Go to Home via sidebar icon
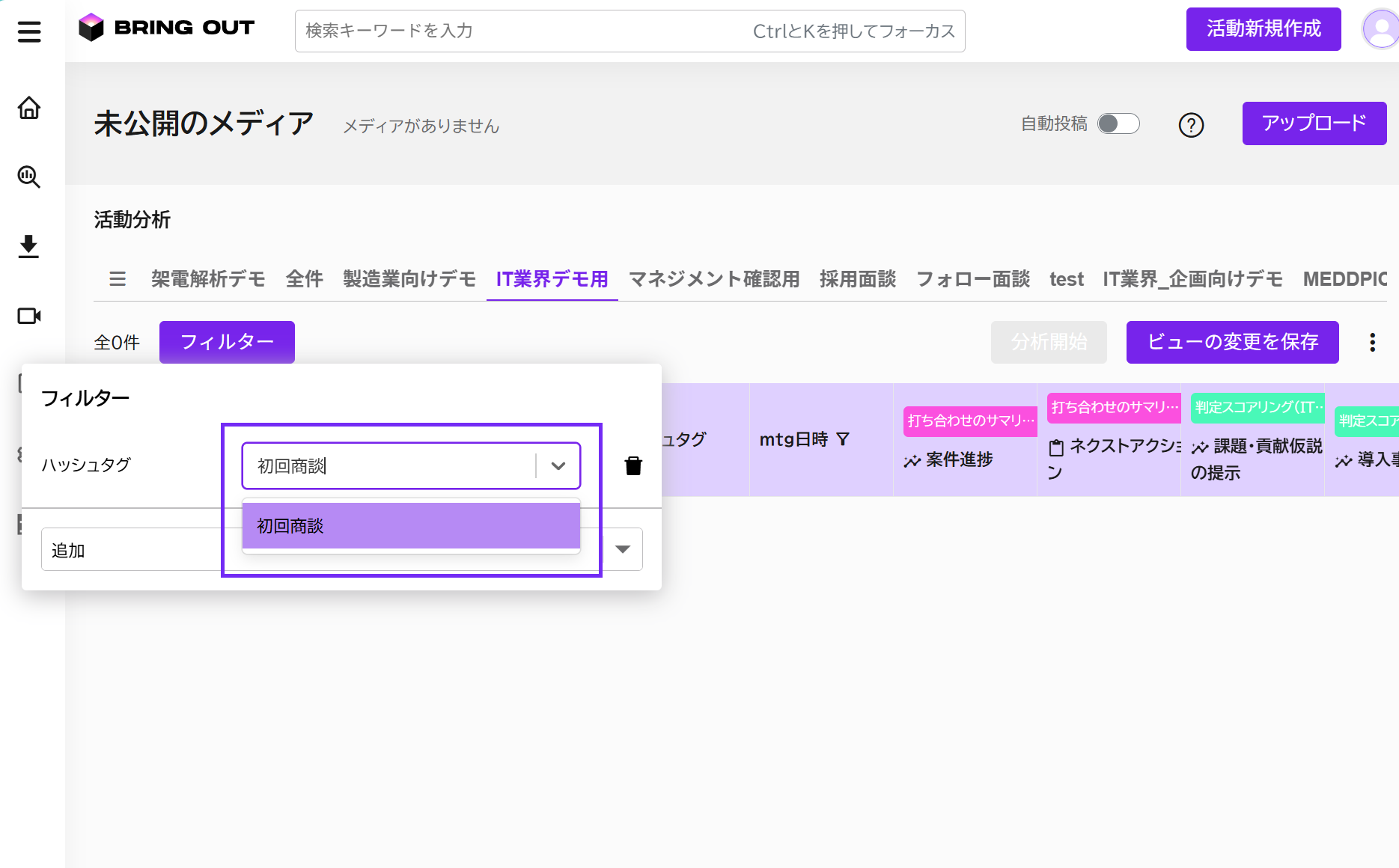This screenshot has height=868, width=1399. pyautogui.click(x=29, y=109)
